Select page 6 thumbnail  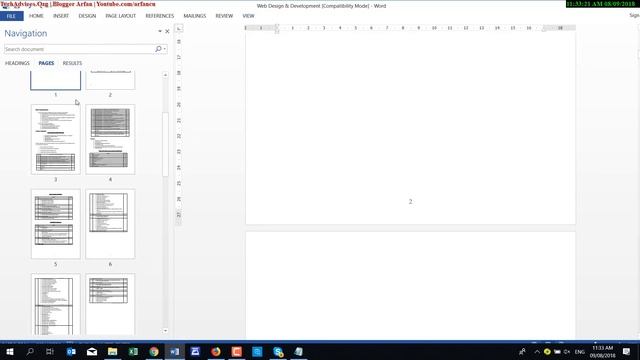click(x=110, y=224)
